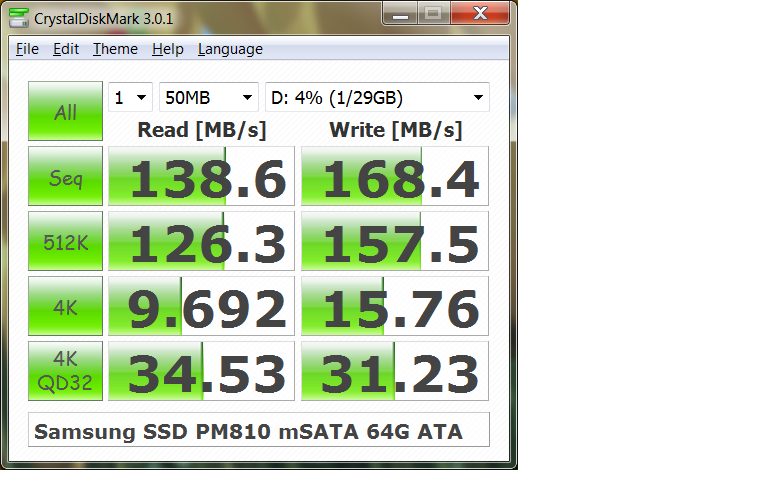Select the 4K QD32 read result 34.53
768x480 pixels.
tap(201, 371)
